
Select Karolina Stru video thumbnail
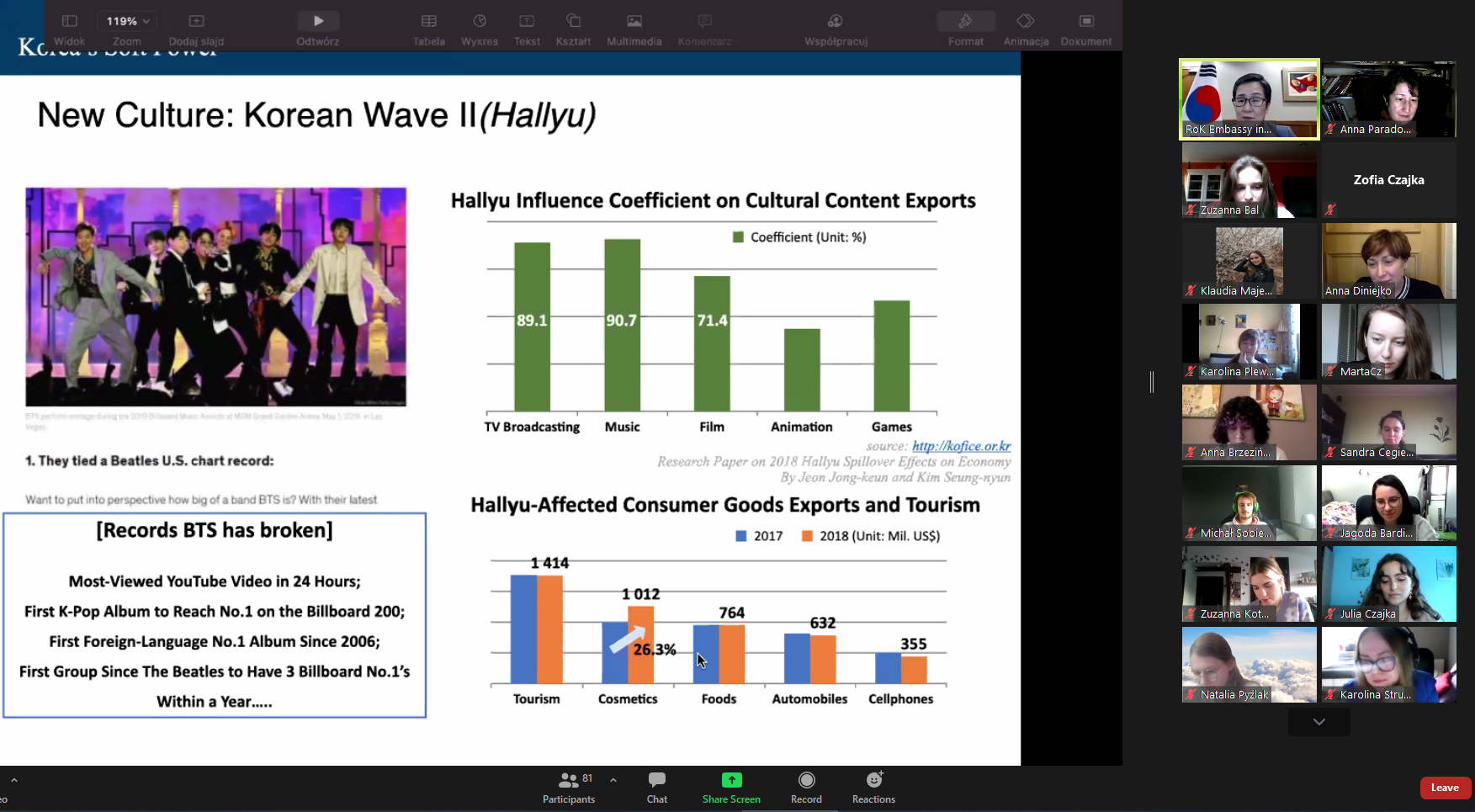(1388, 665)
